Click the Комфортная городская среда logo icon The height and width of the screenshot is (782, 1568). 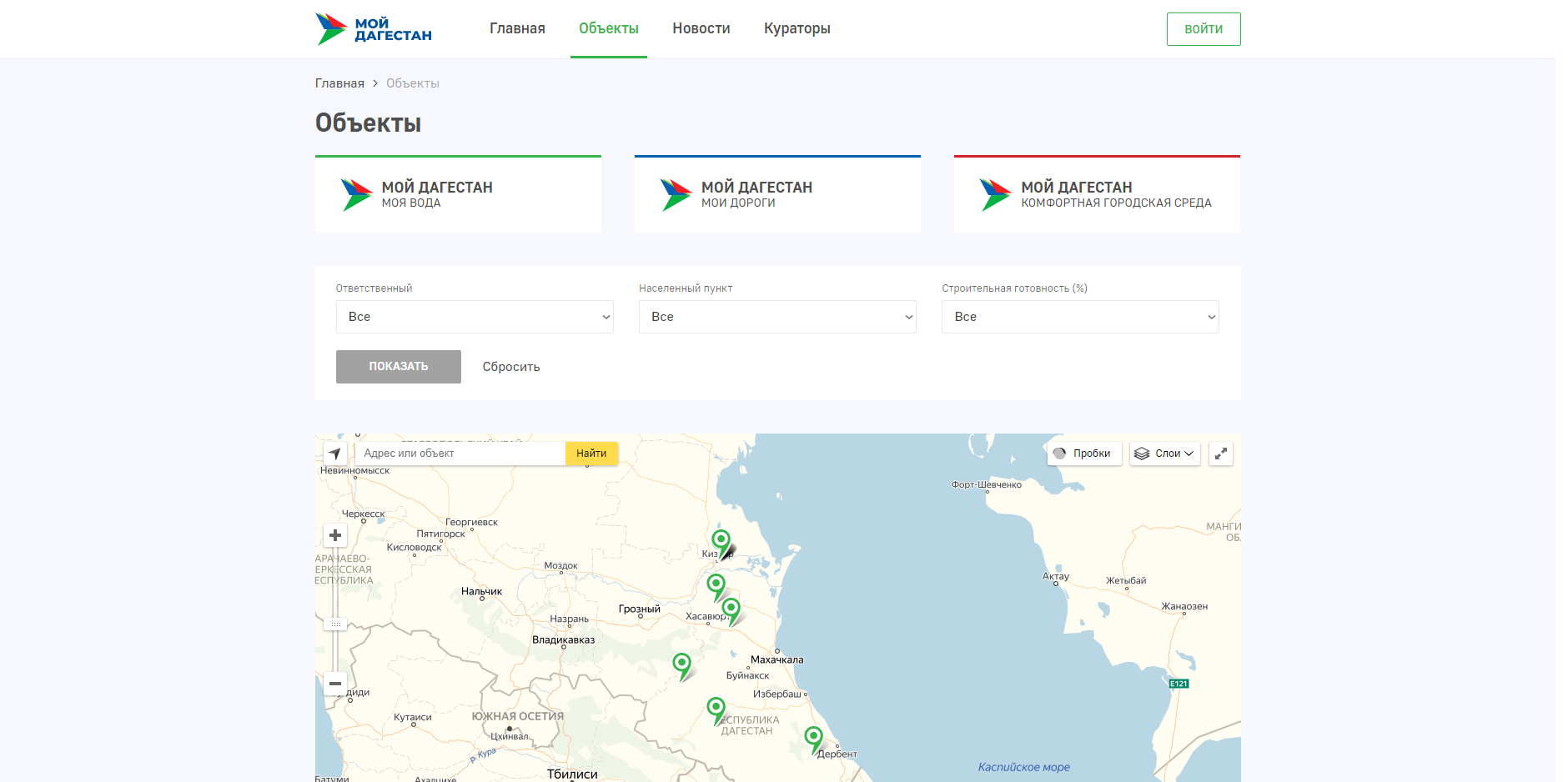(996, 194)
